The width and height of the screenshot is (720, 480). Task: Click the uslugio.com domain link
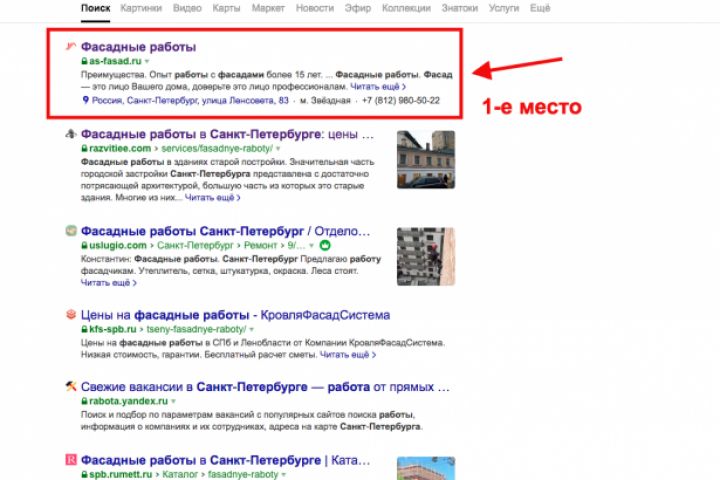tap(118, 245)
